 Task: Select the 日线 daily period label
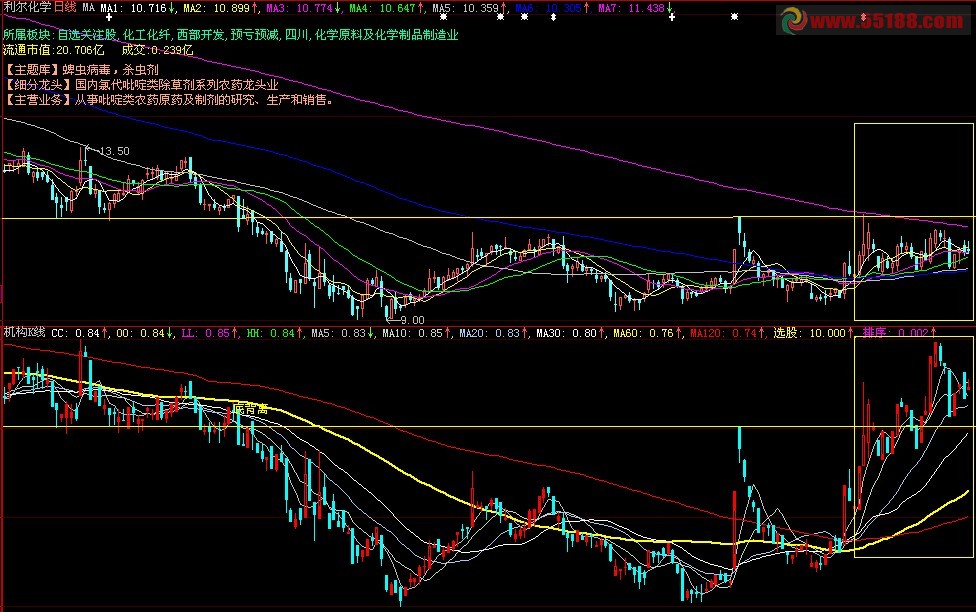(65, 7)
